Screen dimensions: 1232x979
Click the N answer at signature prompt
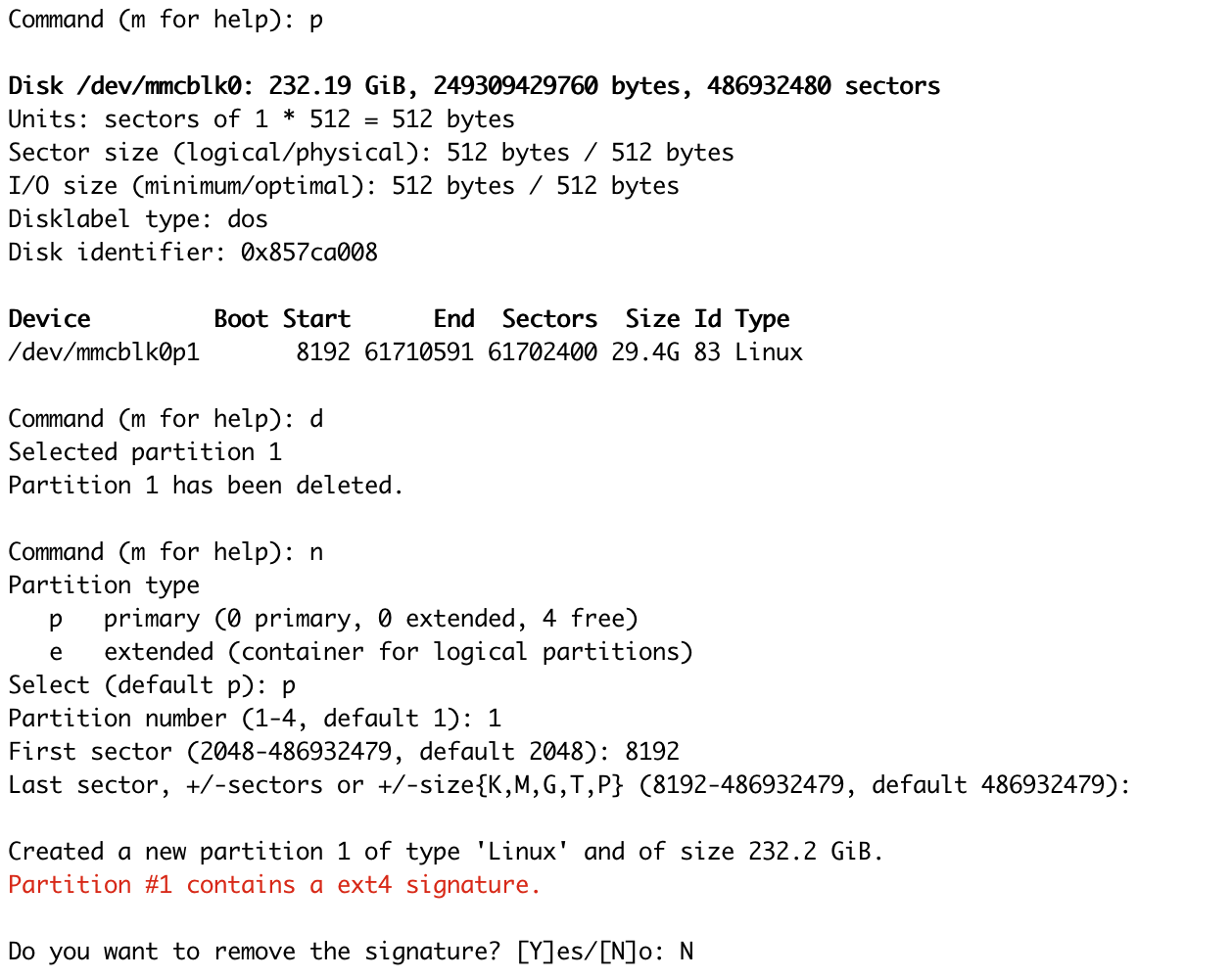point(687,952)
